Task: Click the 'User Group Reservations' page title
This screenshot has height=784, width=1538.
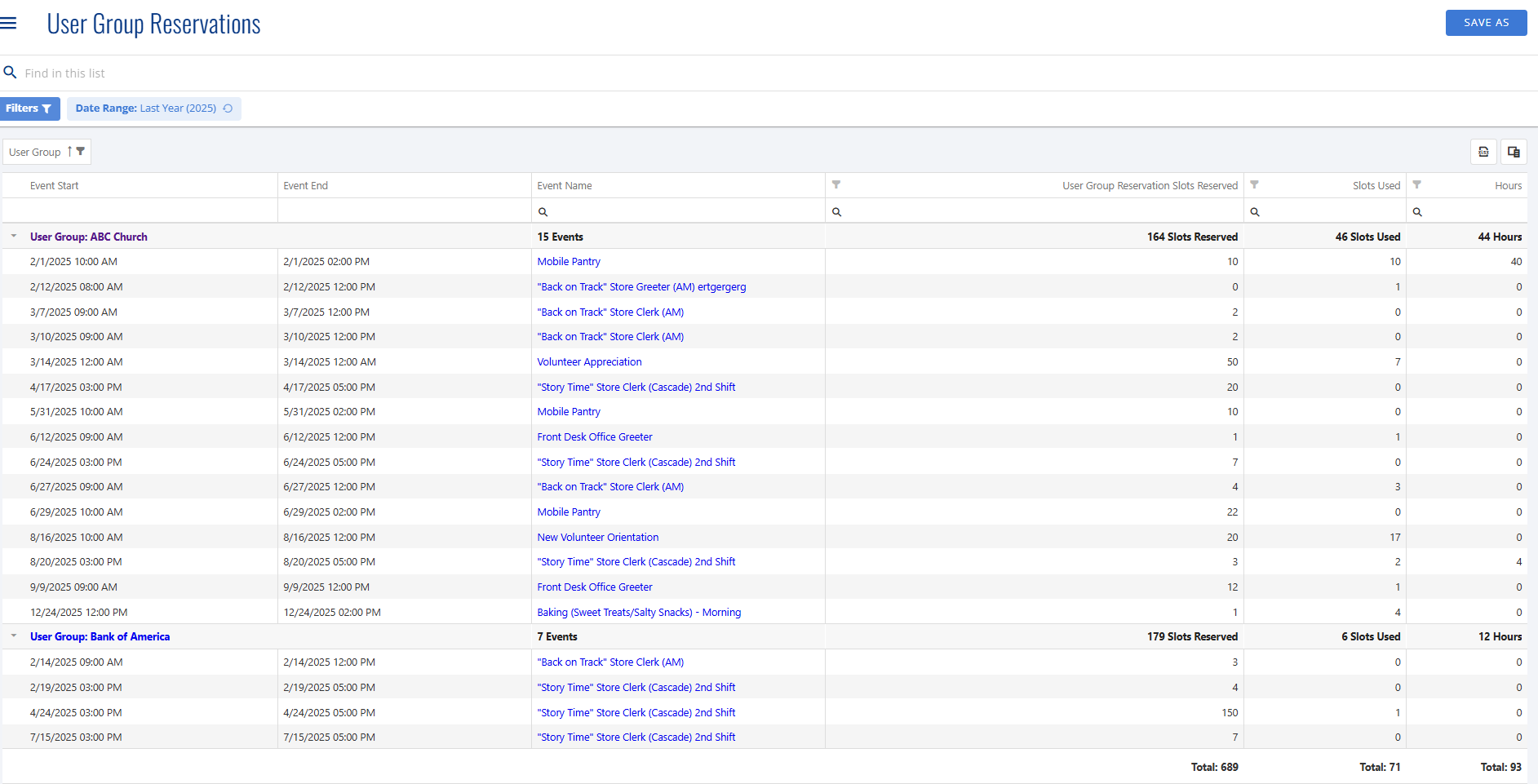Action: click(153, 24)
